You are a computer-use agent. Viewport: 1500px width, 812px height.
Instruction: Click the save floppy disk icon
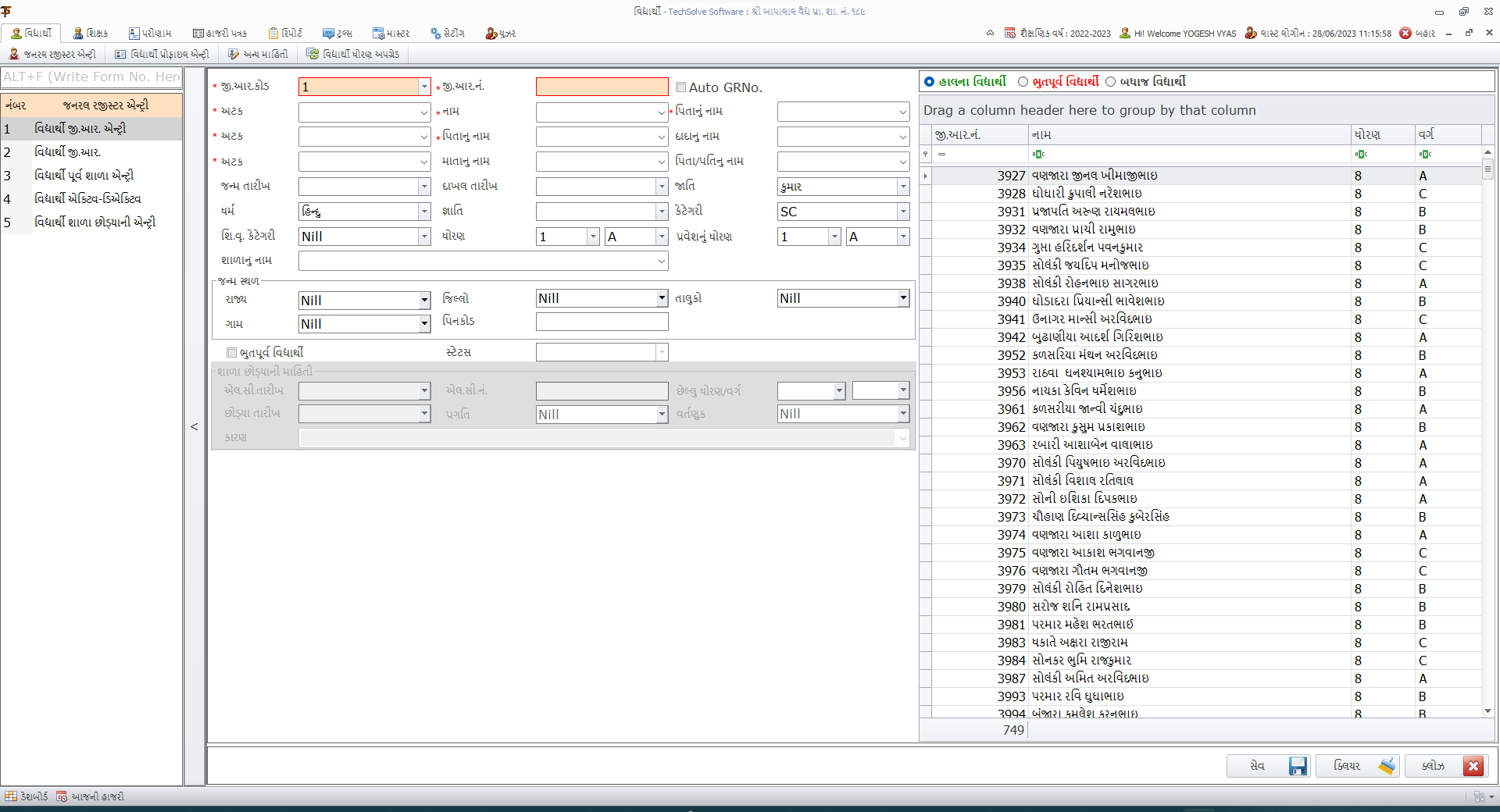1298,766
